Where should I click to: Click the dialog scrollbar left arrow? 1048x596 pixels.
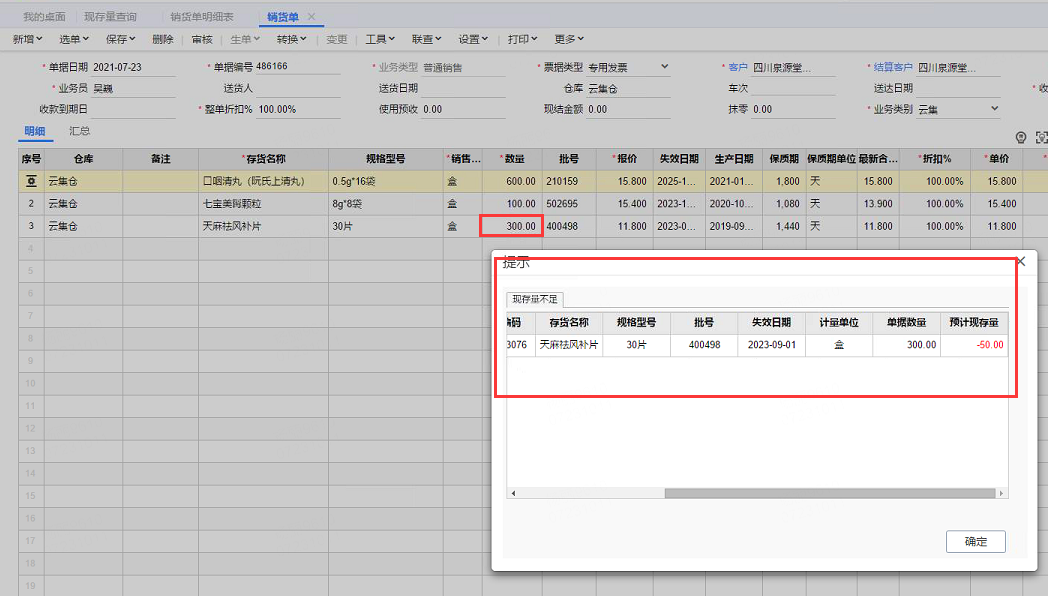coord(513,493)
